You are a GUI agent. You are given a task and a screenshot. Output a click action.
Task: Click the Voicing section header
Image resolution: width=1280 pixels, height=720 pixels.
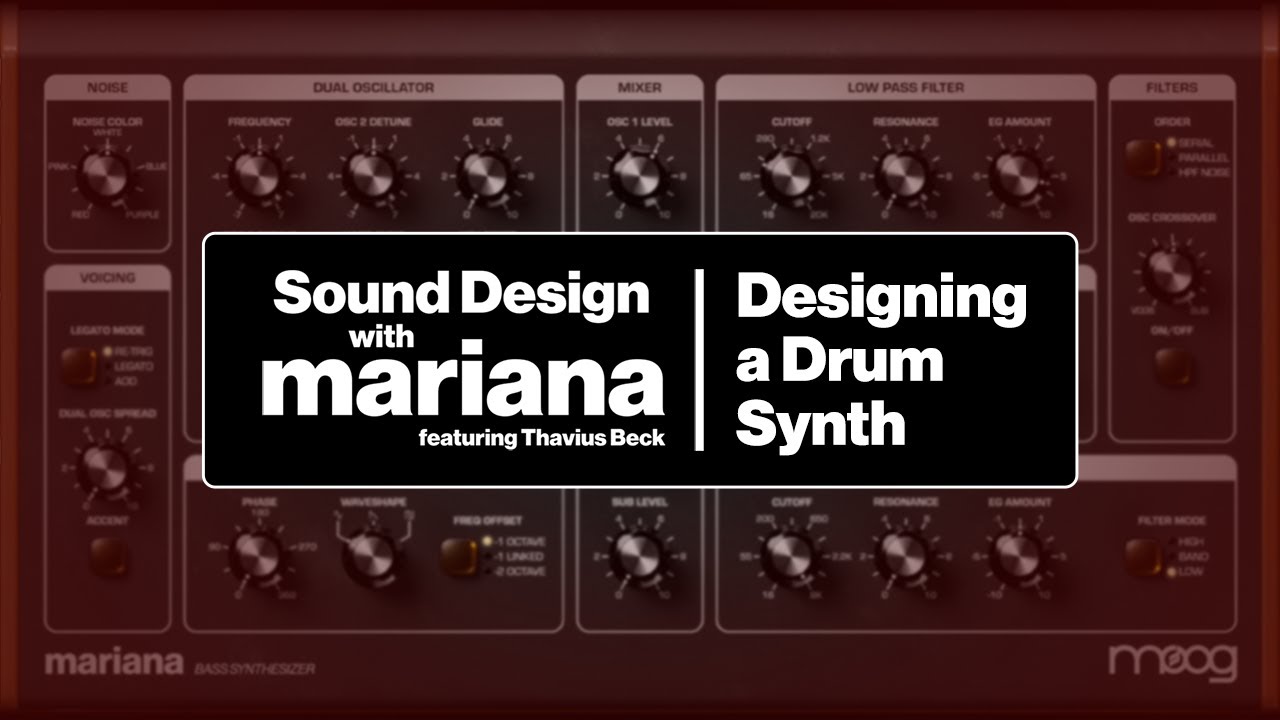106,278
